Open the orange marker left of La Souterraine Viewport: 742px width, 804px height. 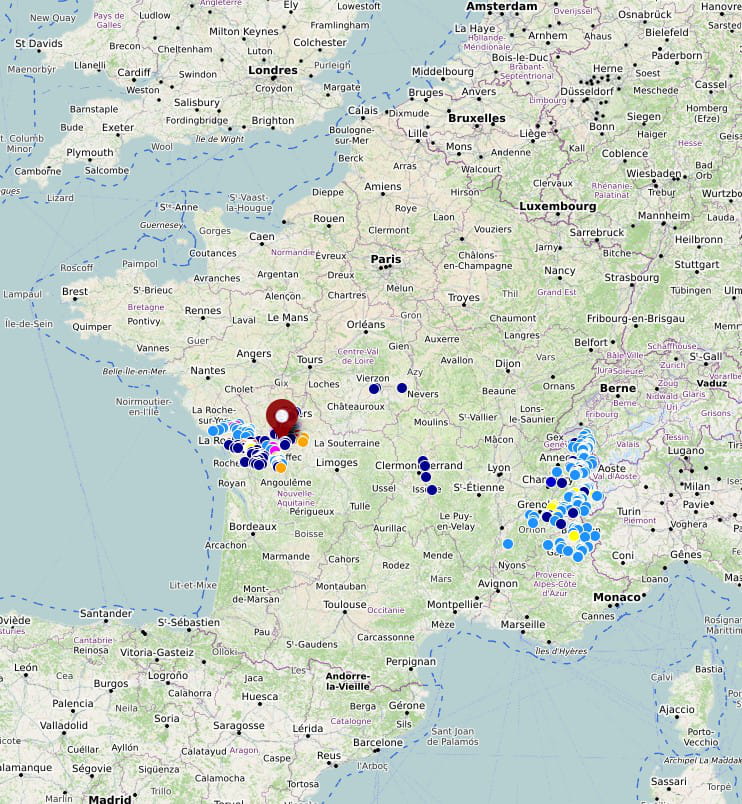302,440
